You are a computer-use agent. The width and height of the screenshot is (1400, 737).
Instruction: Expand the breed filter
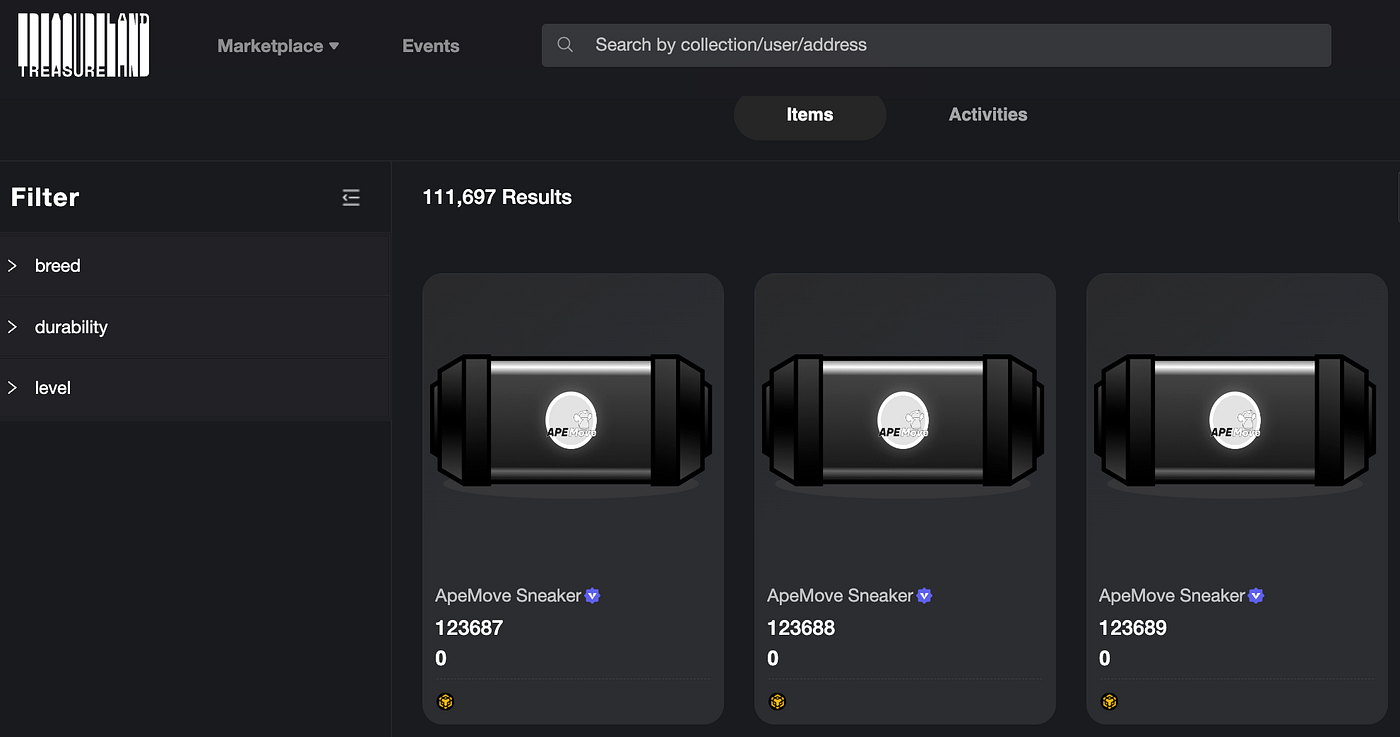[195, 266]
